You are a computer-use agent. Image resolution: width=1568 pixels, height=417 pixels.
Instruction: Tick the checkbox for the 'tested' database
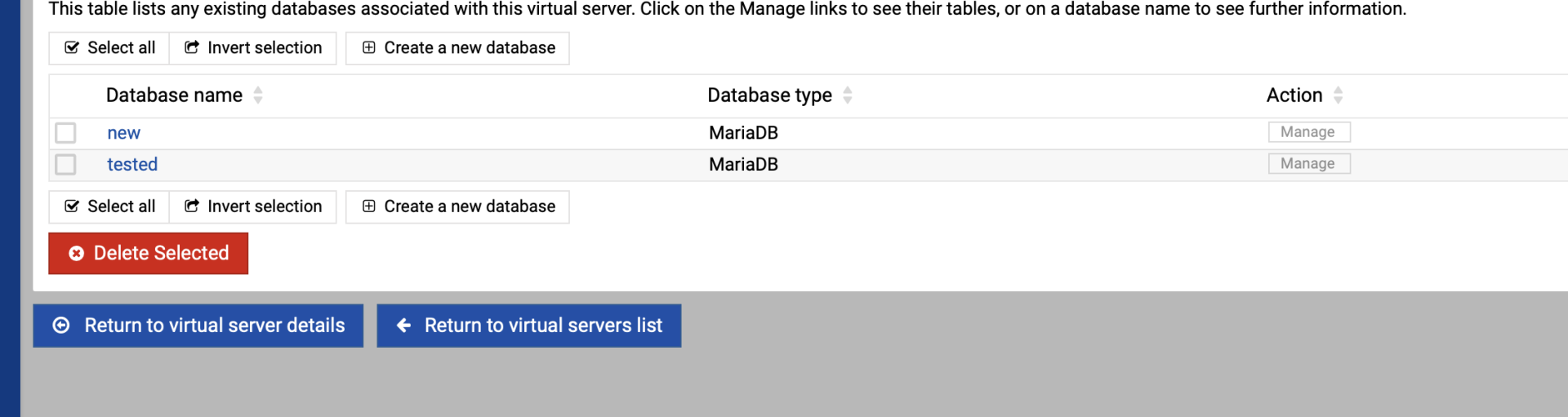tap(65, 165)
